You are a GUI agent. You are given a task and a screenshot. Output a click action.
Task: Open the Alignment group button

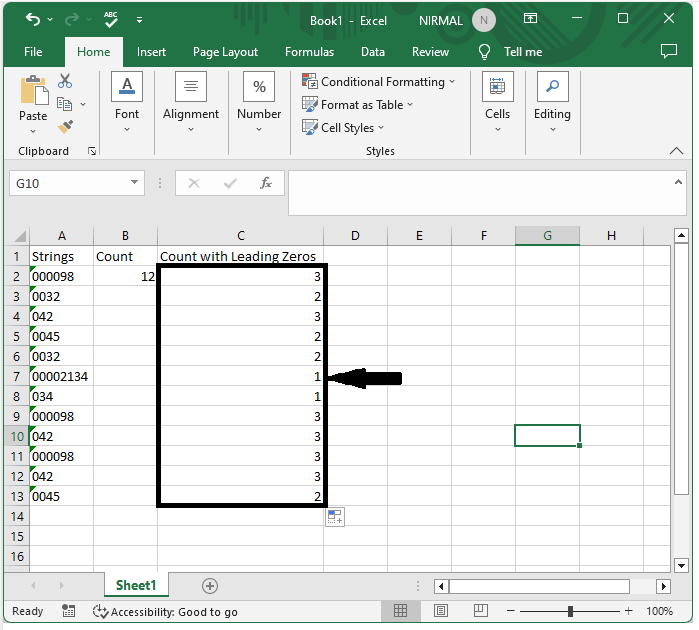191,103
